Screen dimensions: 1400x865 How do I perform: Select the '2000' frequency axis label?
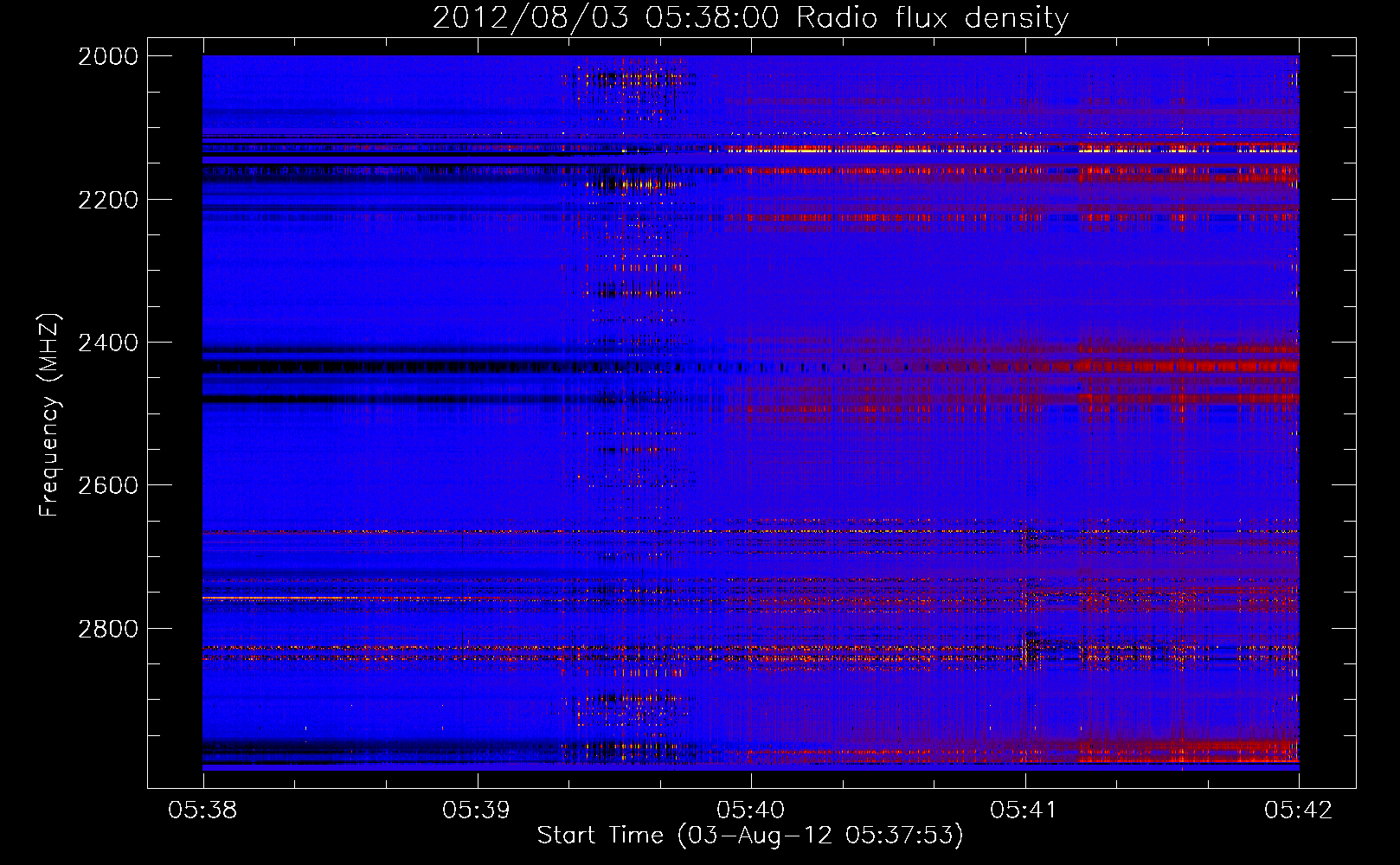(x=108, y=56)
